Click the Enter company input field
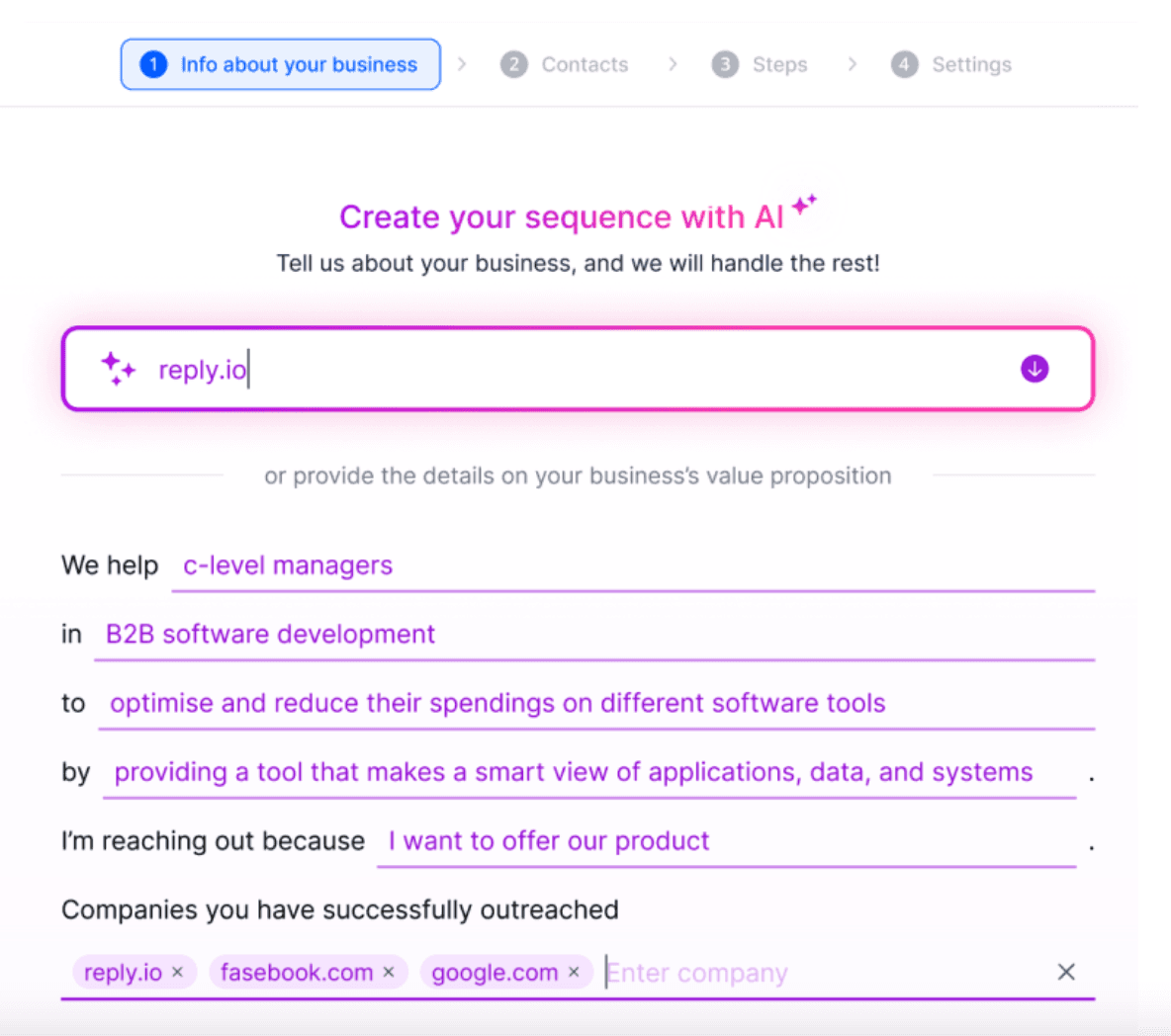1171x1036 pixels. coord(697,972)
